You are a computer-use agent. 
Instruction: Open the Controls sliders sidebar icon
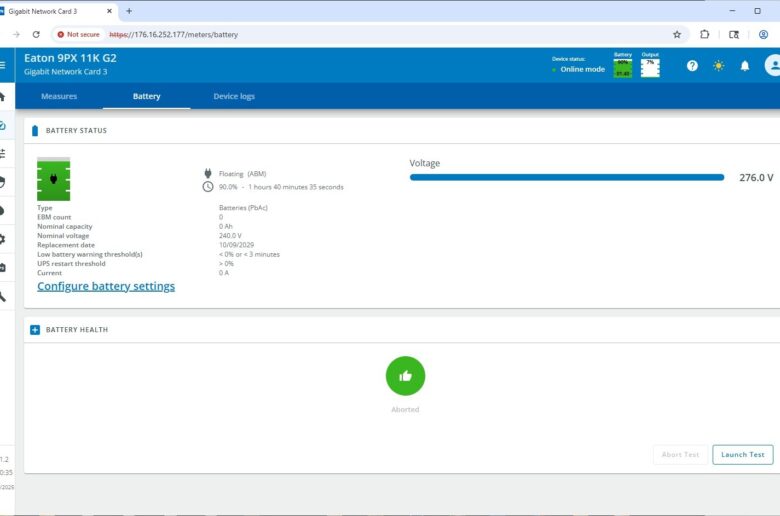3,153
